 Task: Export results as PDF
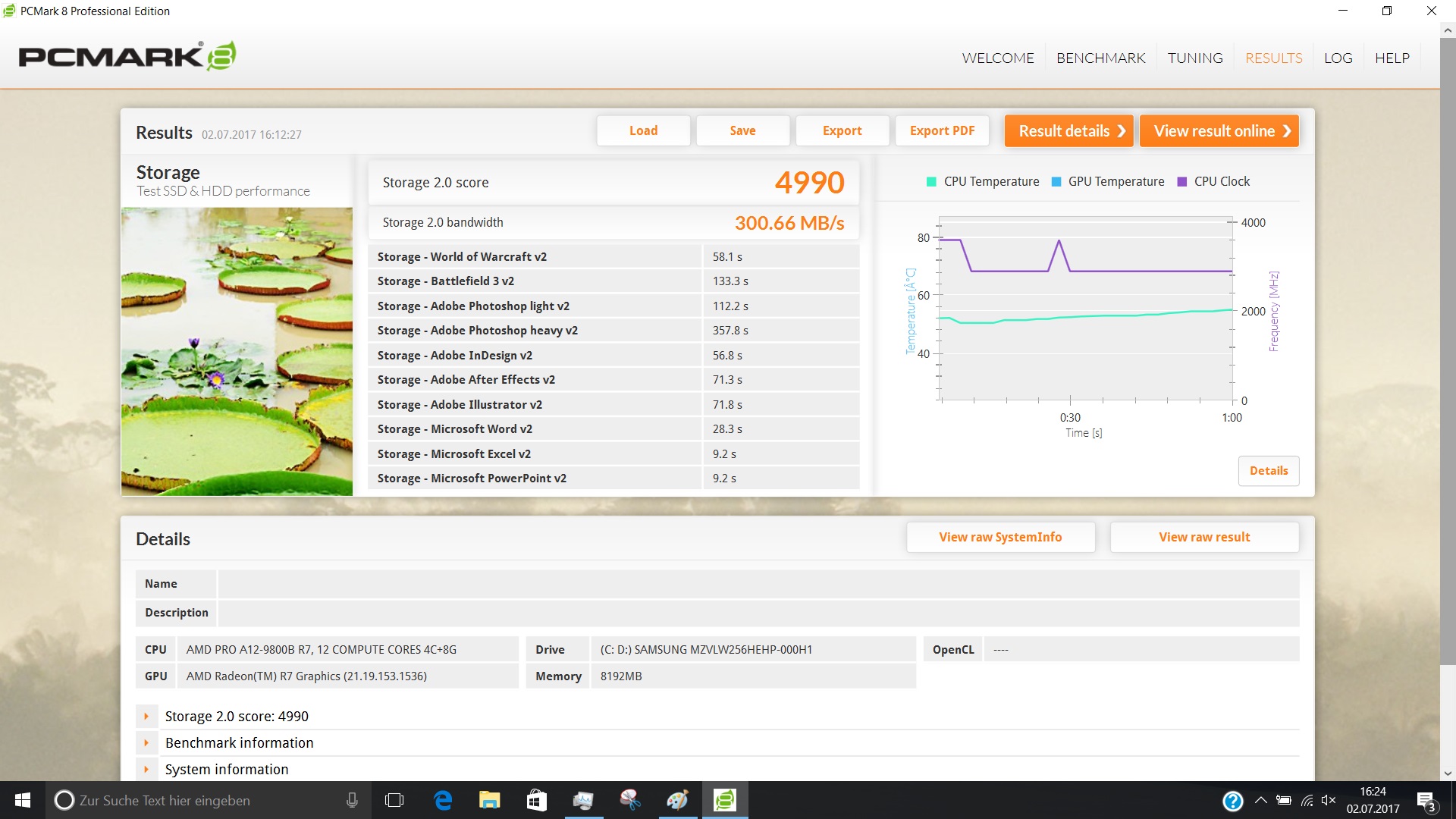point(942,130)
